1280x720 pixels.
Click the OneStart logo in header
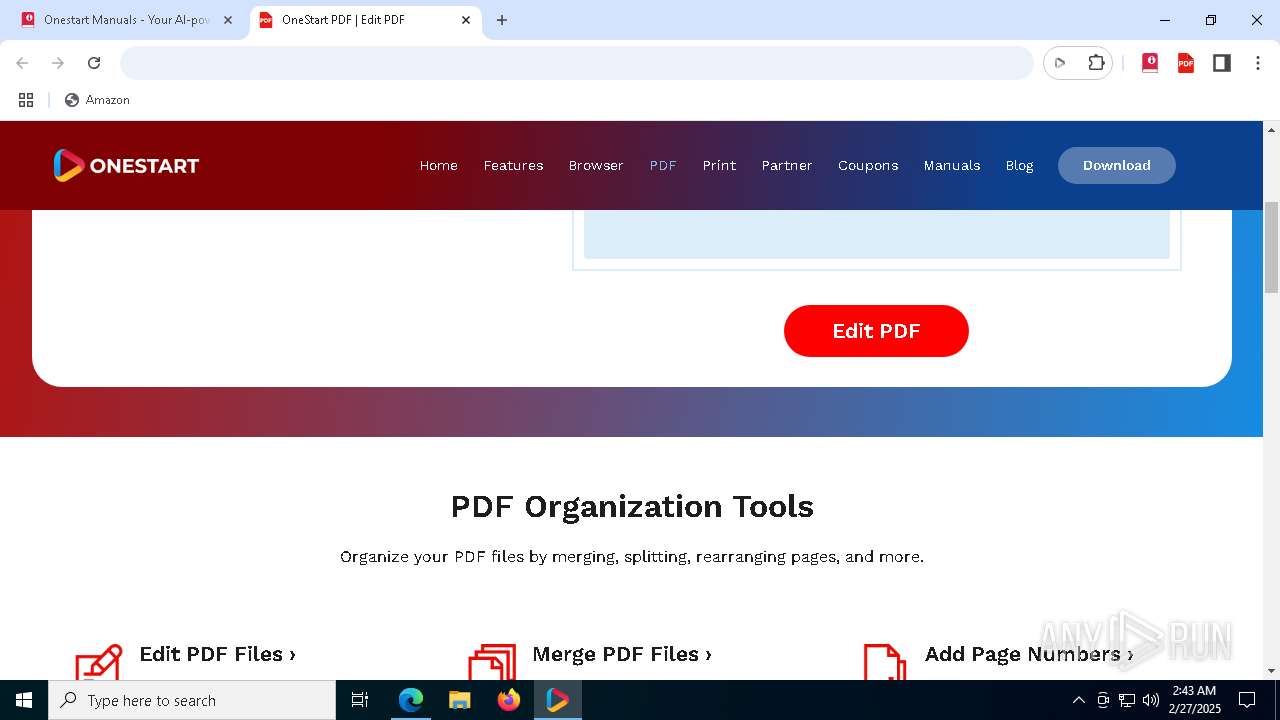(126, 165)
